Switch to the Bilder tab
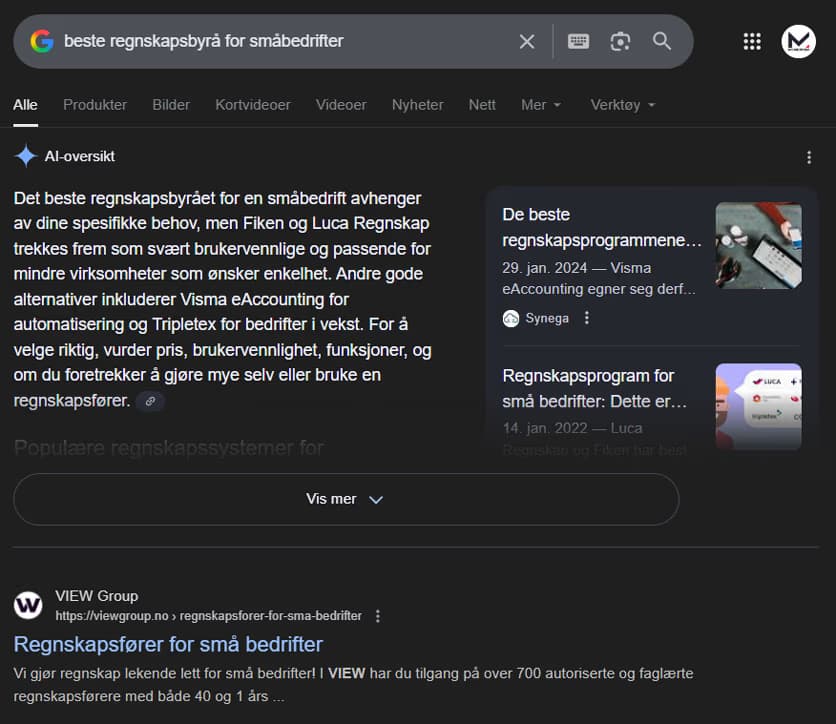 (171, 105)
